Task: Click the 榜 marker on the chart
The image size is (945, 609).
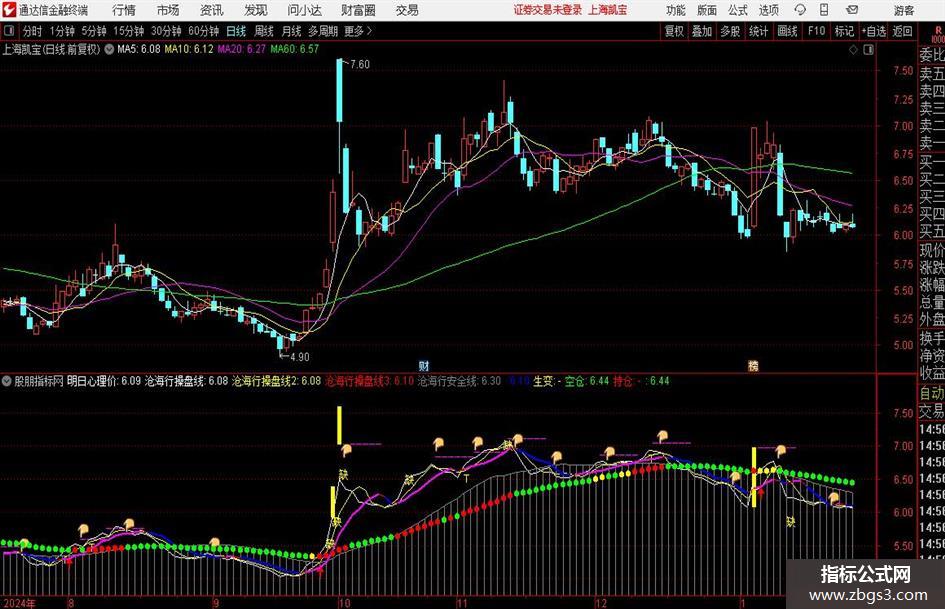Action: pyautogui.click(x=753, y=365)
